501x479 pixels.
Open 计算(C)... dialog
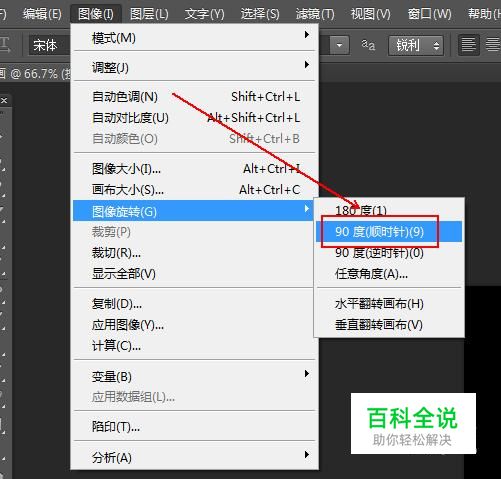194,346
